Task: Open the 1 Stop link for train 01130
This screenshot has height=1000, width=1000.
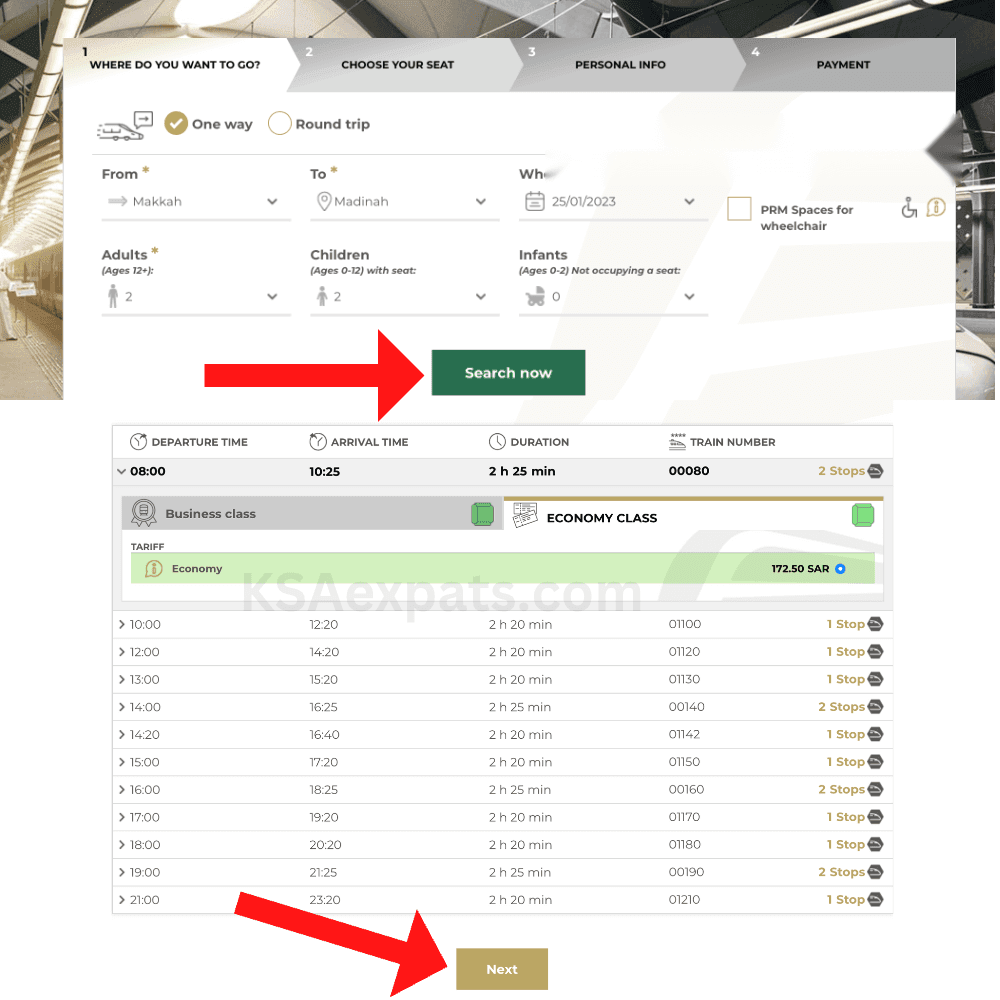Action: (x=846, y=679)
